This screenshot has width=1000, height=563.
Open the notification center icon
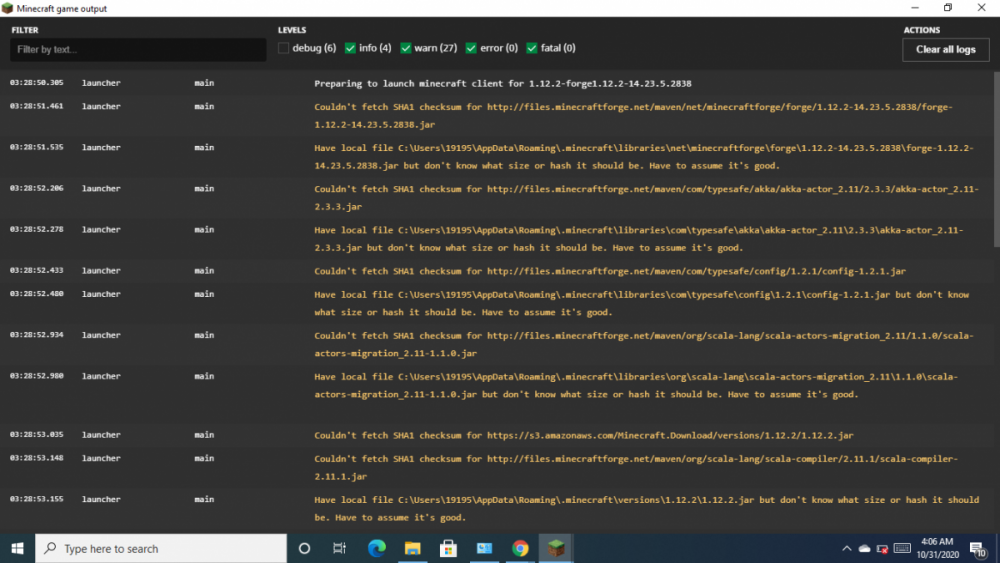coord(980,549)
